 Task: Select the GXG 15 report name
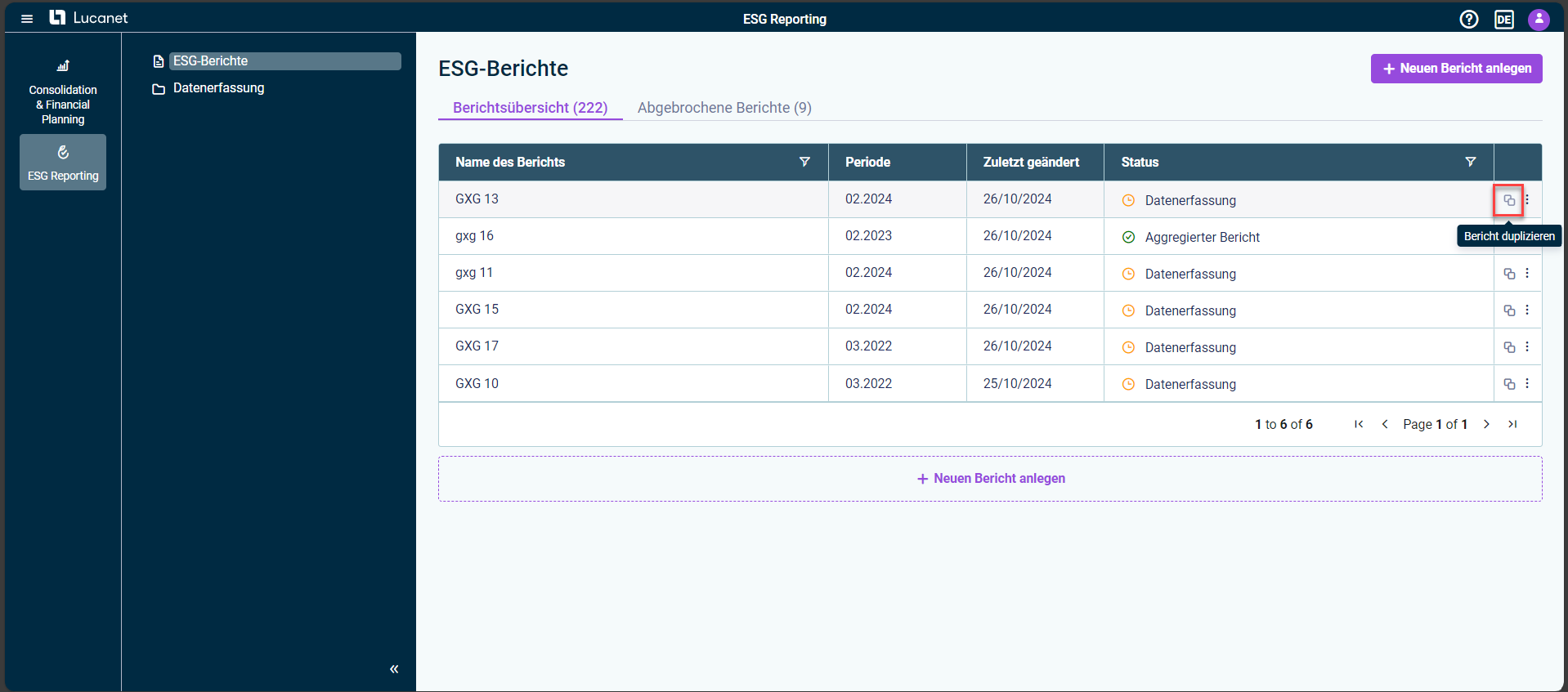[477, 309]
